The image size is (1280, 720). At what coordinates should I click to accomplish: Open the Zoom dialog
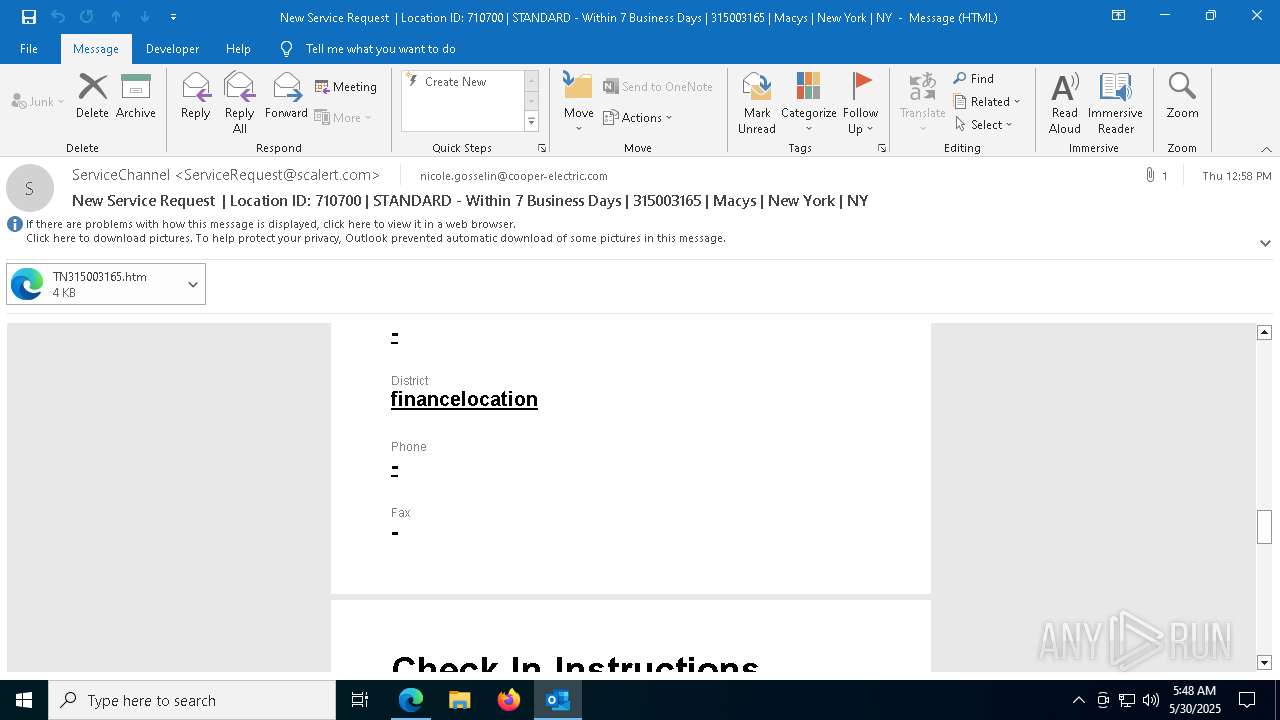point(1182,97)
